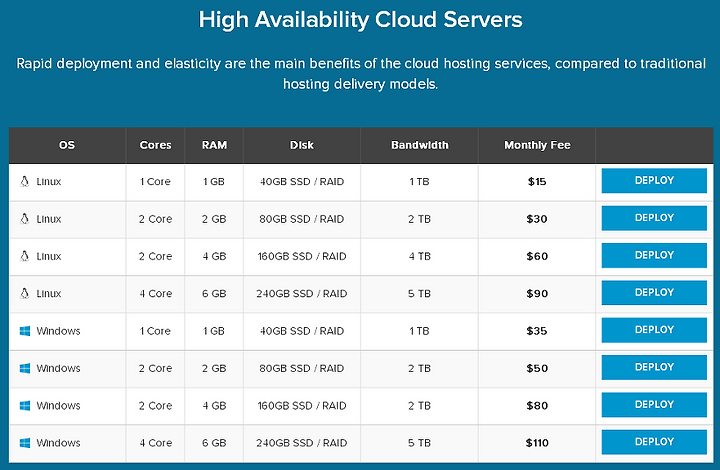Click 240GB SSD / RAID in the $90 row
This screenshot has width=720, height=470.
302,293
